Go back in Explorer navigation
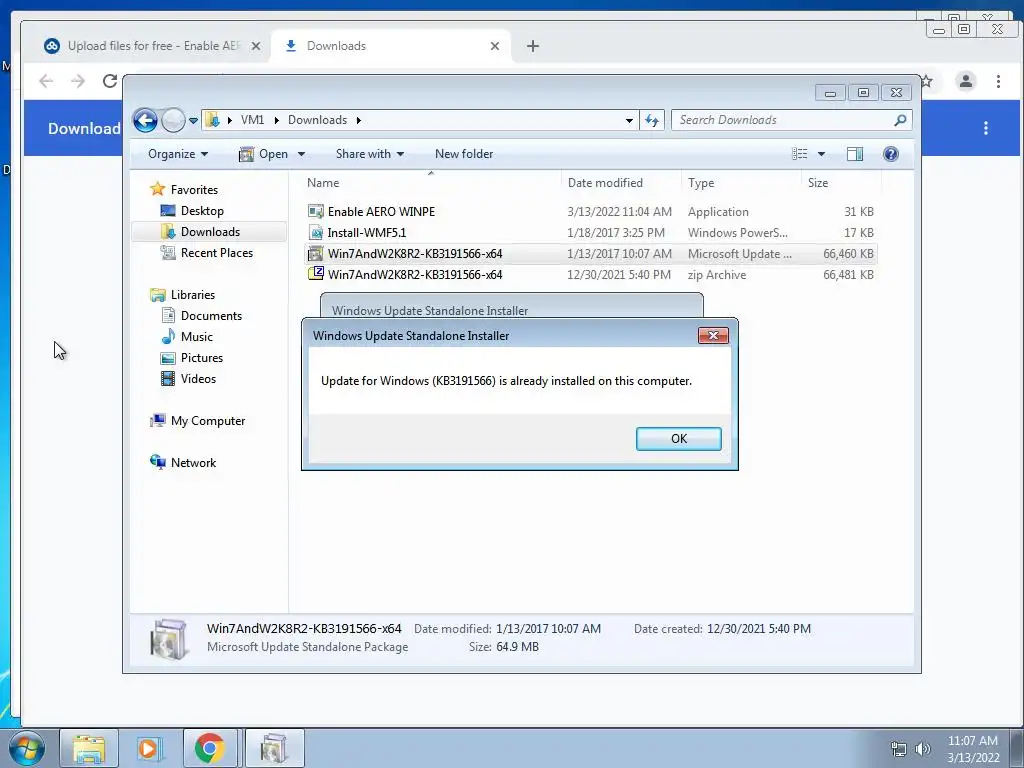The image size is (1024, 768). pyautogui.click(x=145, y=120)
